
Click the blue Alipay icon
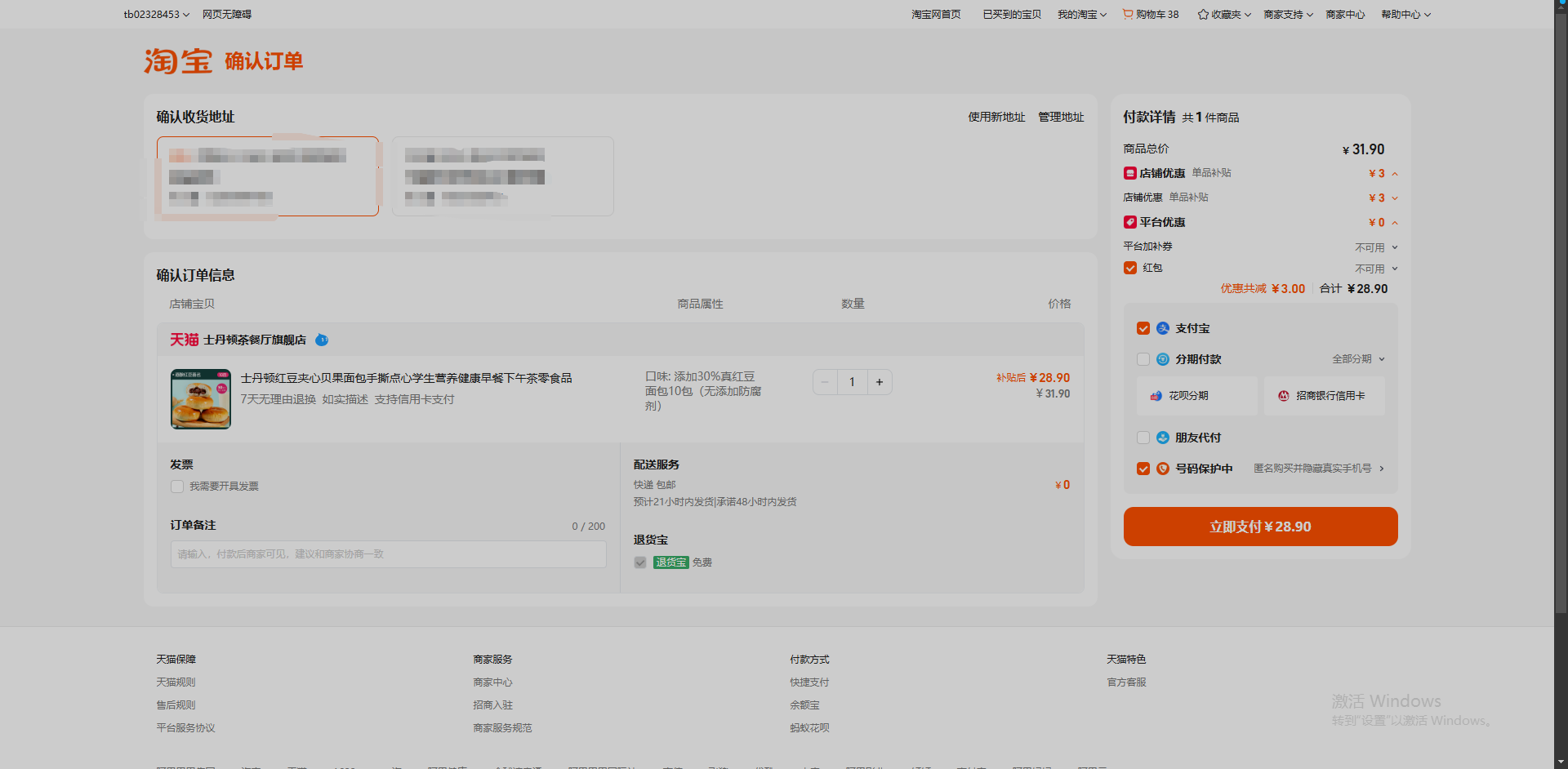(x=1163, y=328)
